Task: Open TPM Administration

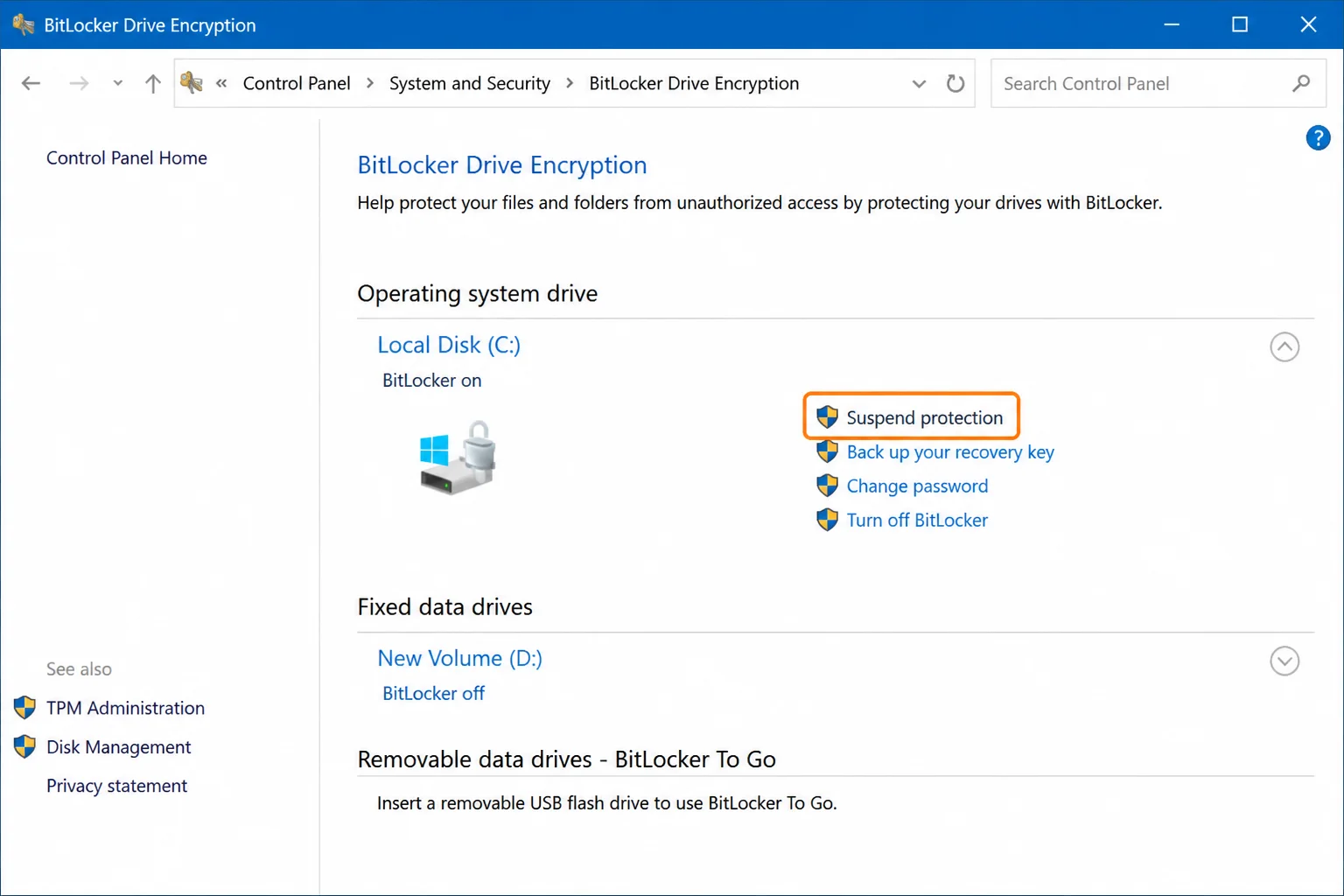Action: (x=125, y=708)
